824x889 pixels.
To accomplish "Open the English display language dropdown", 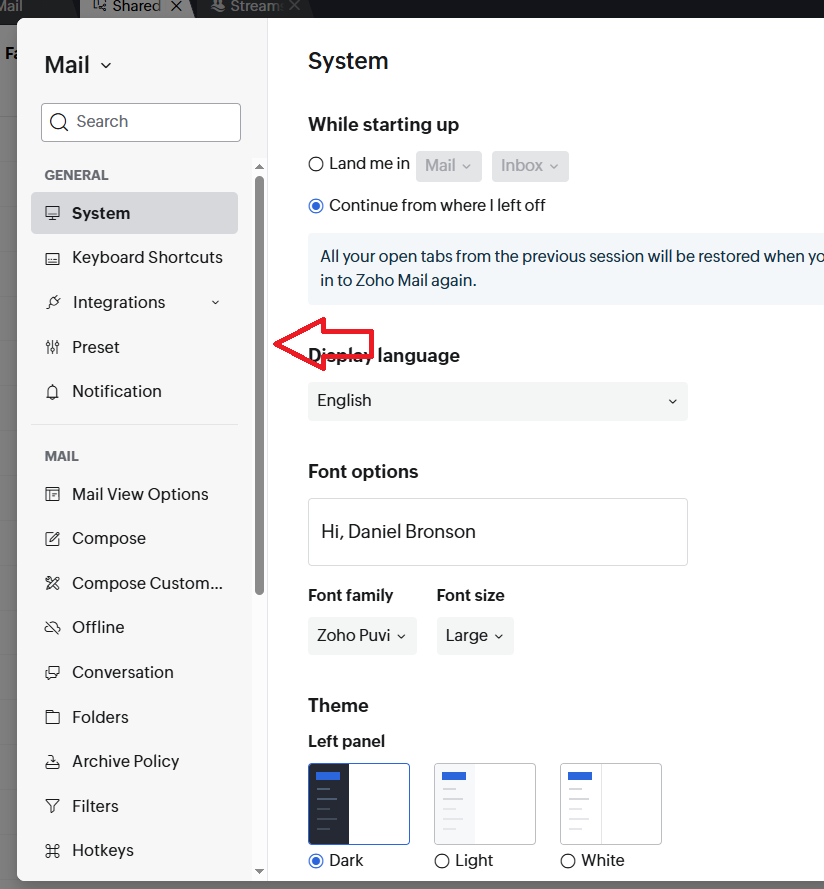I will [x=498, y=401].
